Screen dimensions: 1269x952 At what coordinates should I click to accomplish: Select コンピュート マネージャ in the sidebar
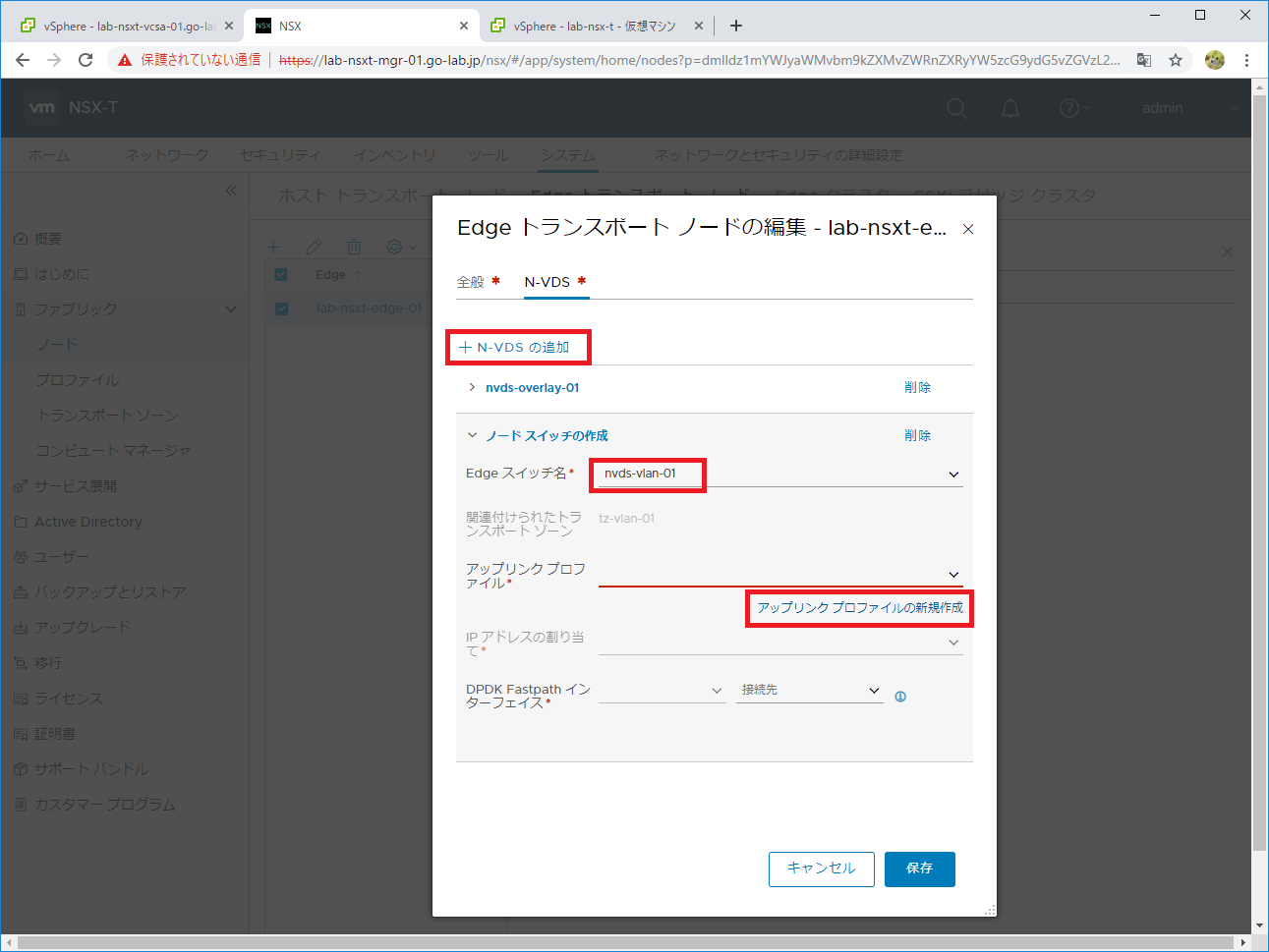coord(113,451)
